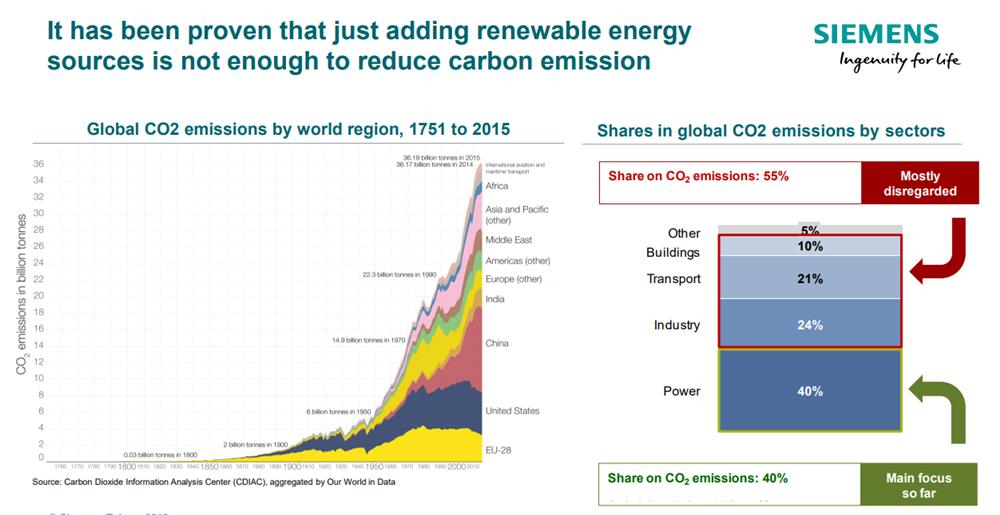The height and width of the screenshot is (515, 1000).
Task: Select the Buildings 10% bar segment
Action: 810,246
